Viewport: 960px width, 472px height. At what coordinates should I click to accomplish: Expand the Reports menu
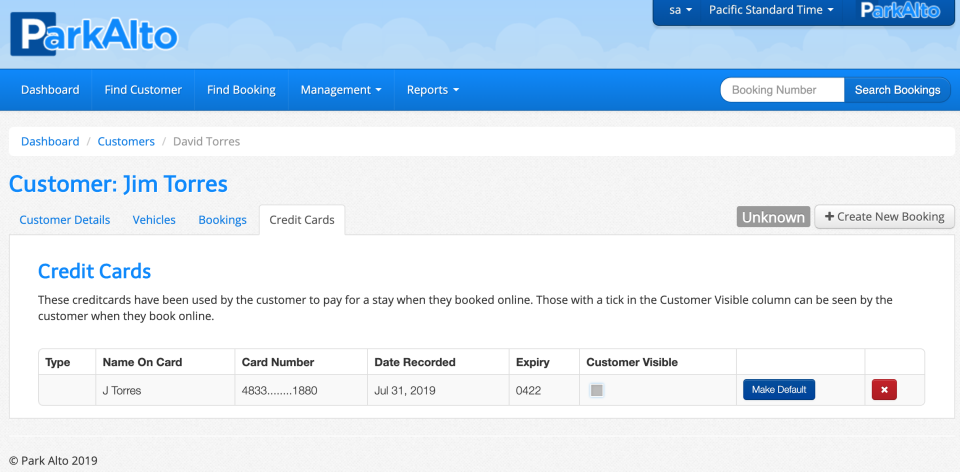pyautogui.click(x=433, y=90)
